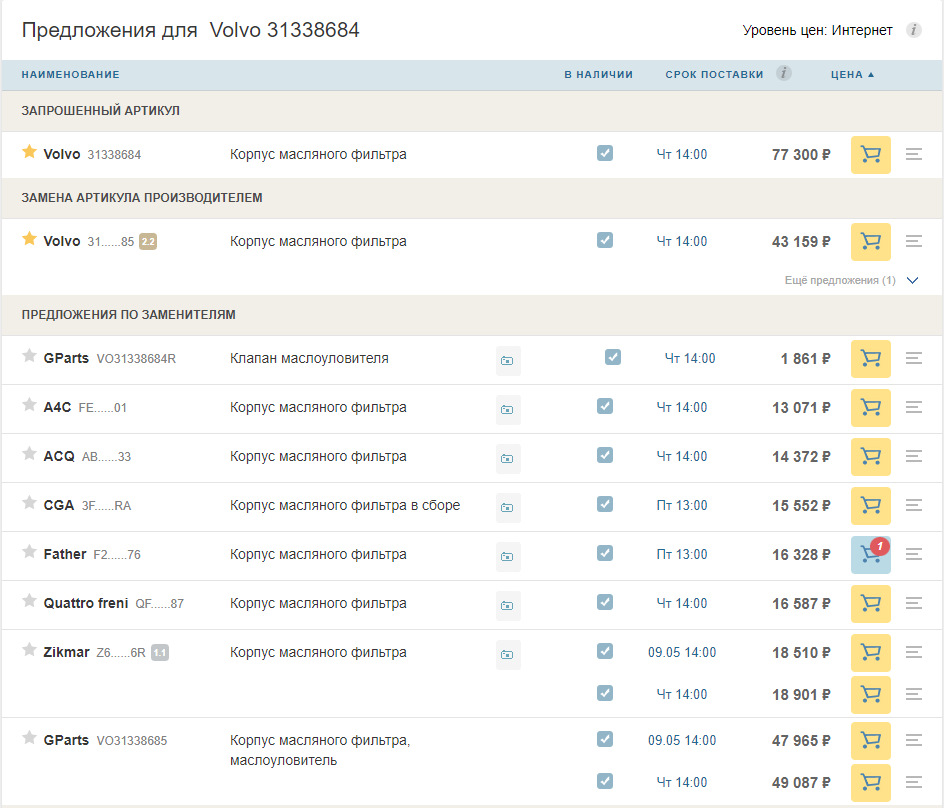Viewport: 944px width, 808px height.
Task: Click the 1.1 rating badge on Zikmar
Action: click(x=160, y=653)
